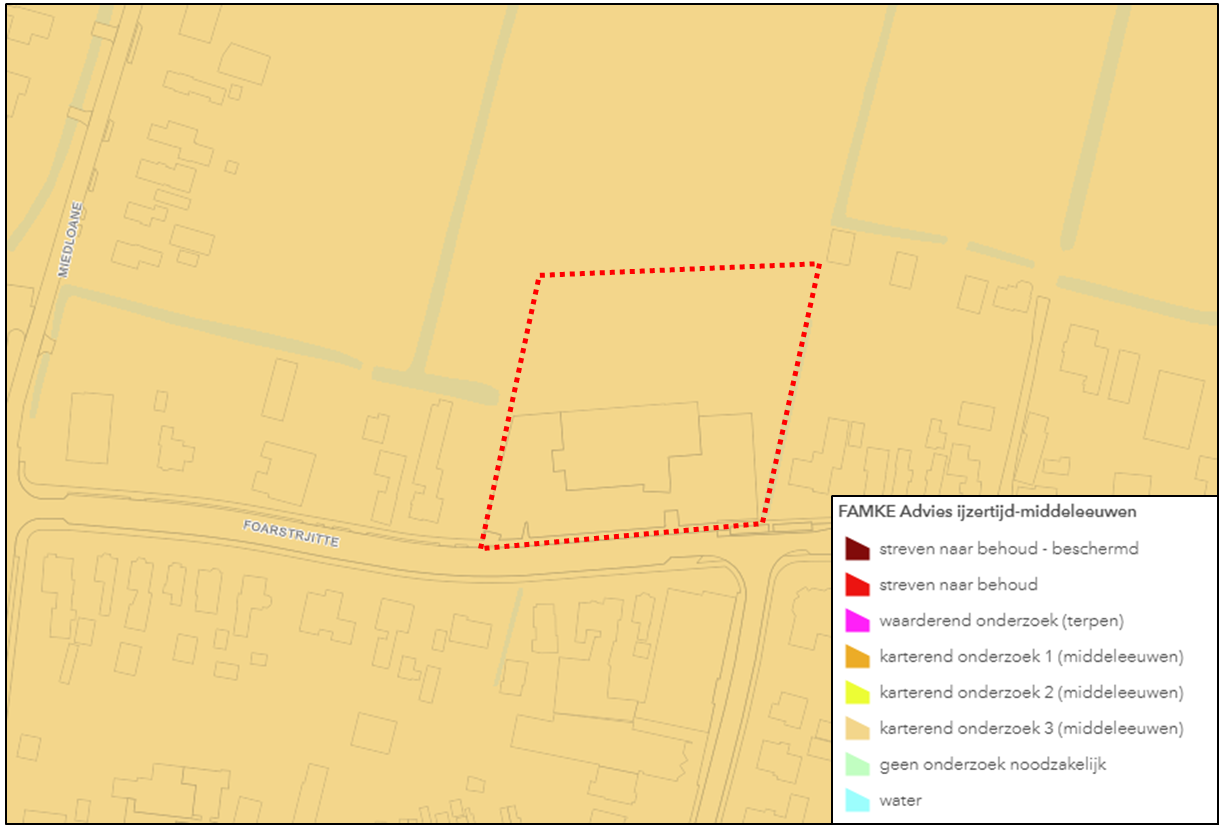Click the 'karterend onderzoek 3 (middeleeuwen)' label

pos(1032,729)
